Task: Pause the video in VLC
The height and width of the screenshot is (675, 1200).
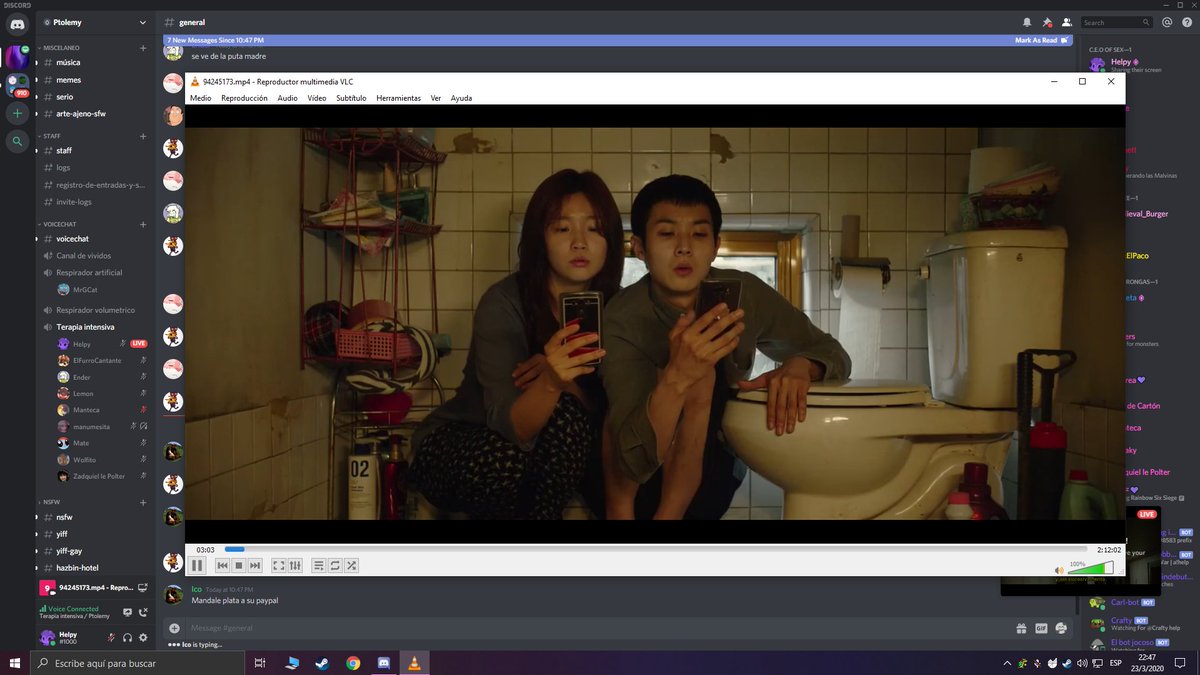Action: click(197, 566)
